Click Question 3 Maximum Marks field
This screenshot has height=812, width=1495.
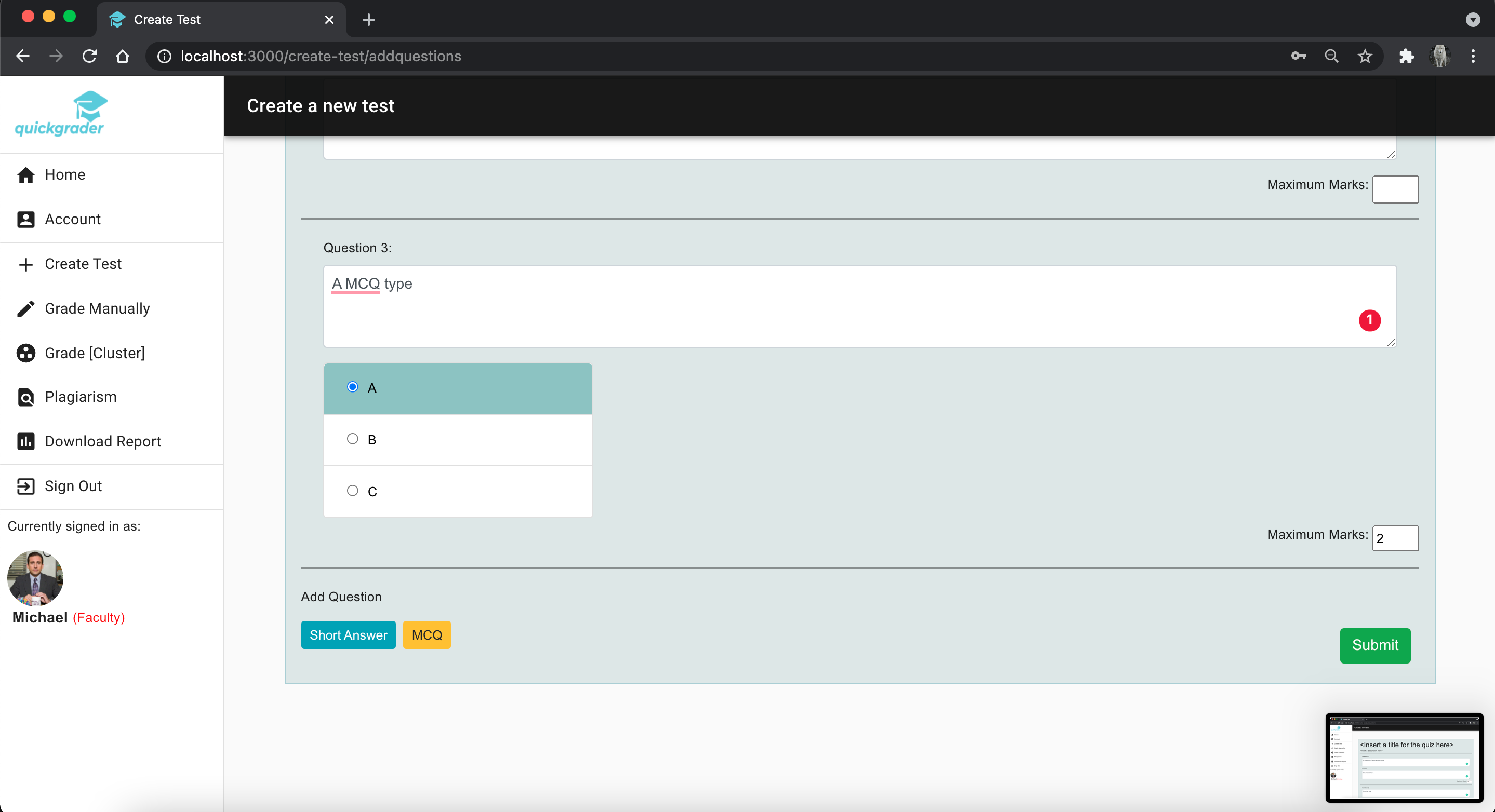click(x=1395, y=538)
